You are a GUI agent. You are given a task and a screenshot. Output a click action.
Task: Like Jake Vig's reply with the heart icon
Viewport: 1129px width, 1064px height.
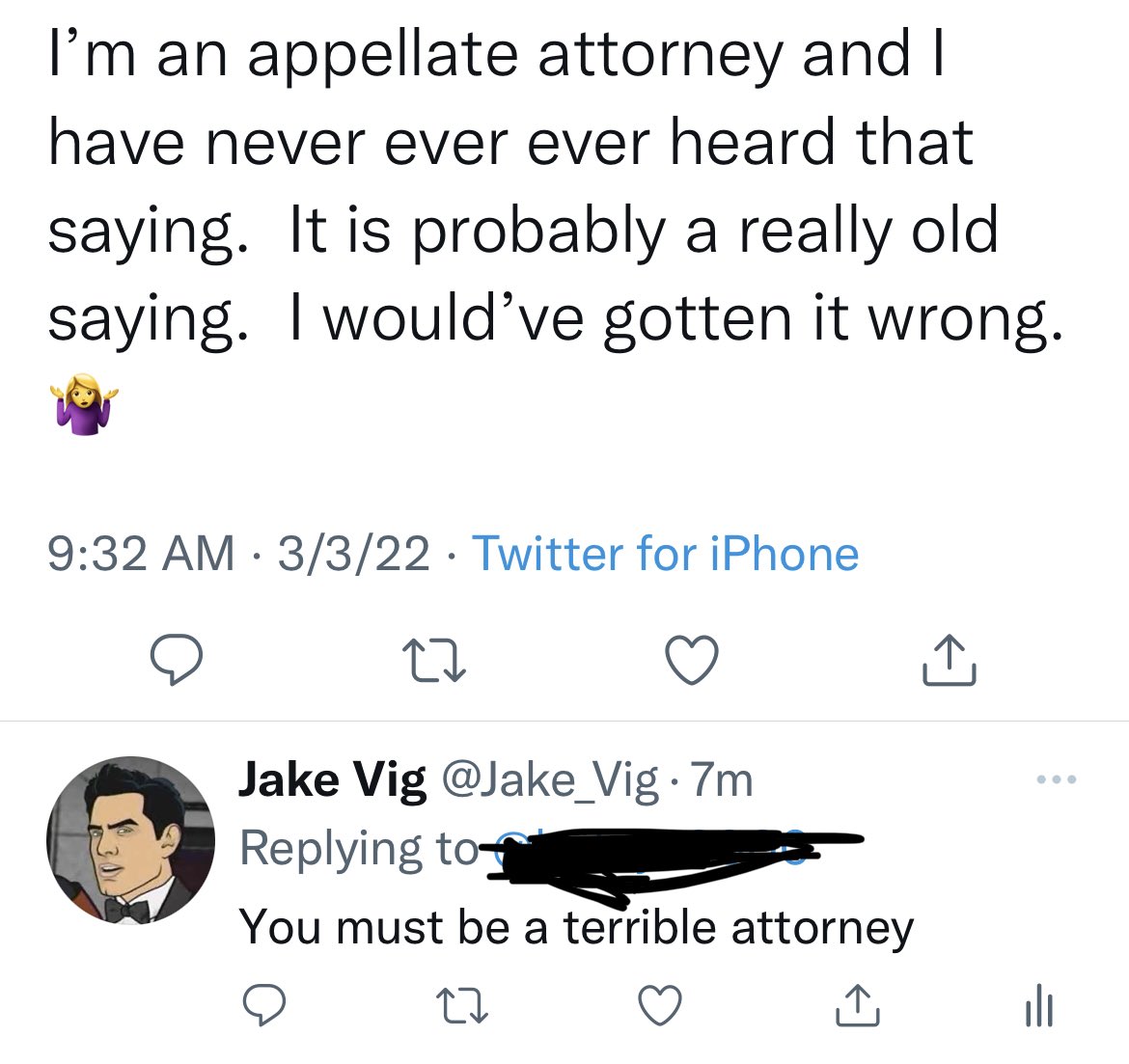coord(659,1008)
